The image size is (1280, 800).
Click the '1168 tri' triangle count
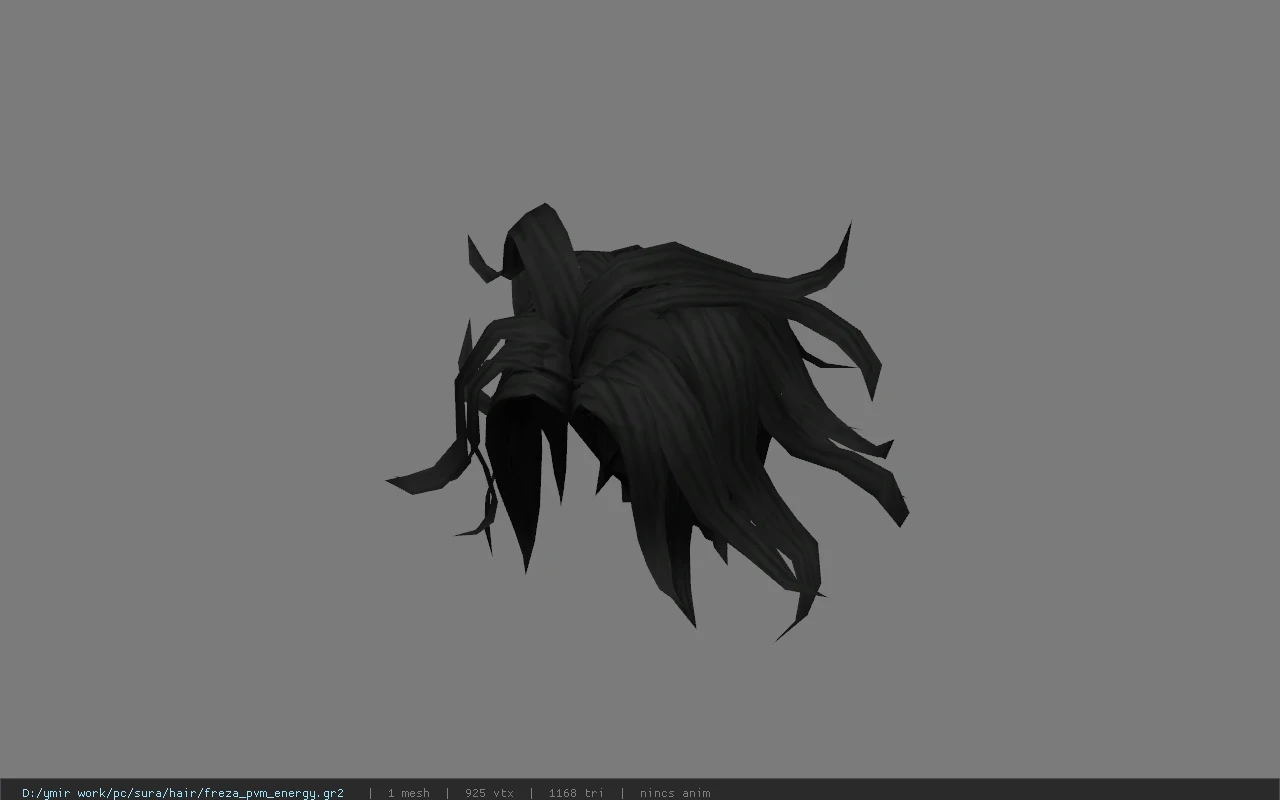click(576, 793)
